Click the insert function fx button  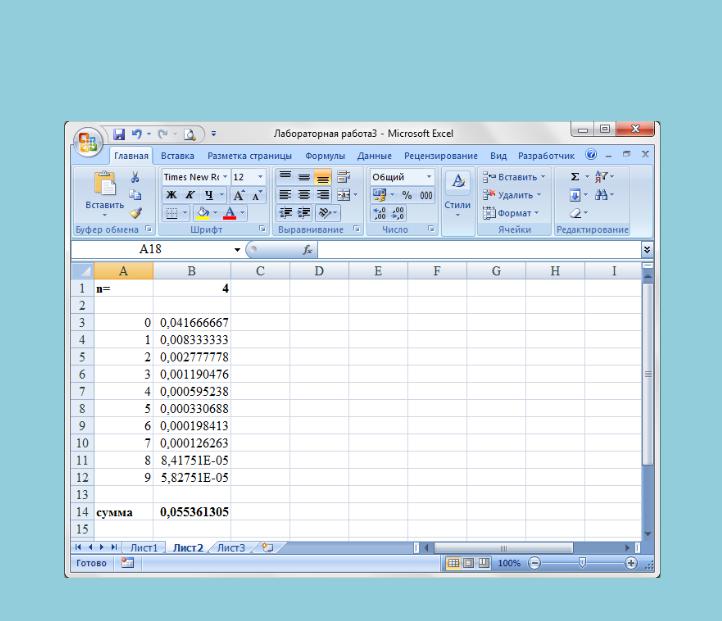click(307, 250)
